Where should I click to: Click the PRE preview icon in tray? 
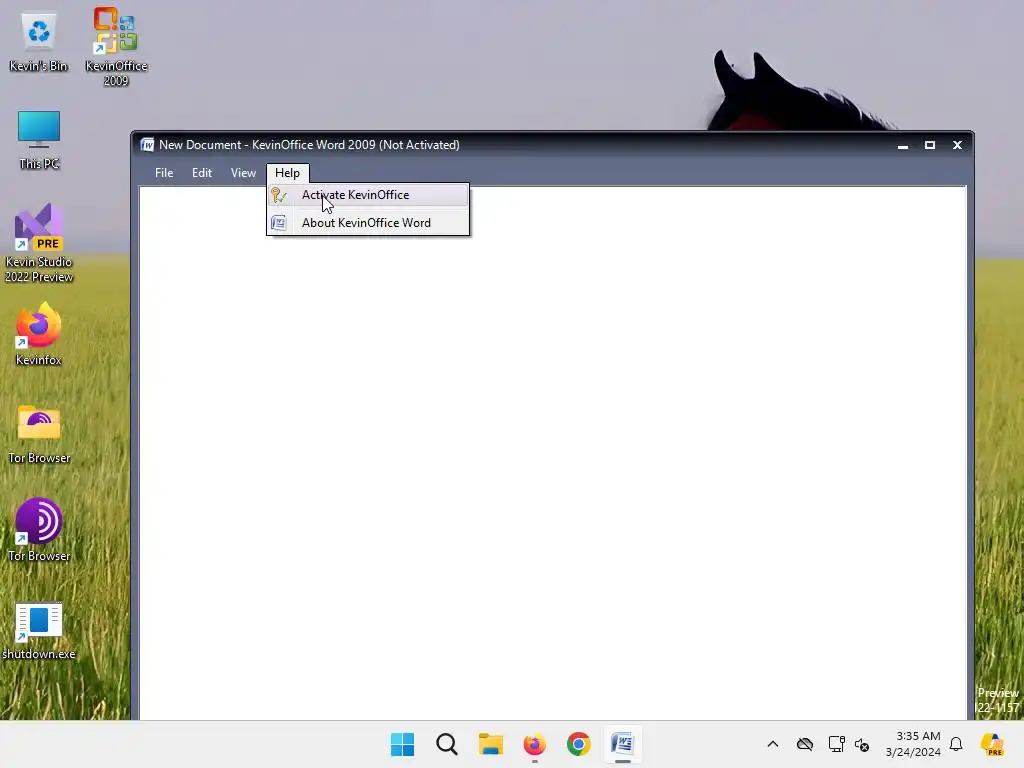(x=993, y=744)
